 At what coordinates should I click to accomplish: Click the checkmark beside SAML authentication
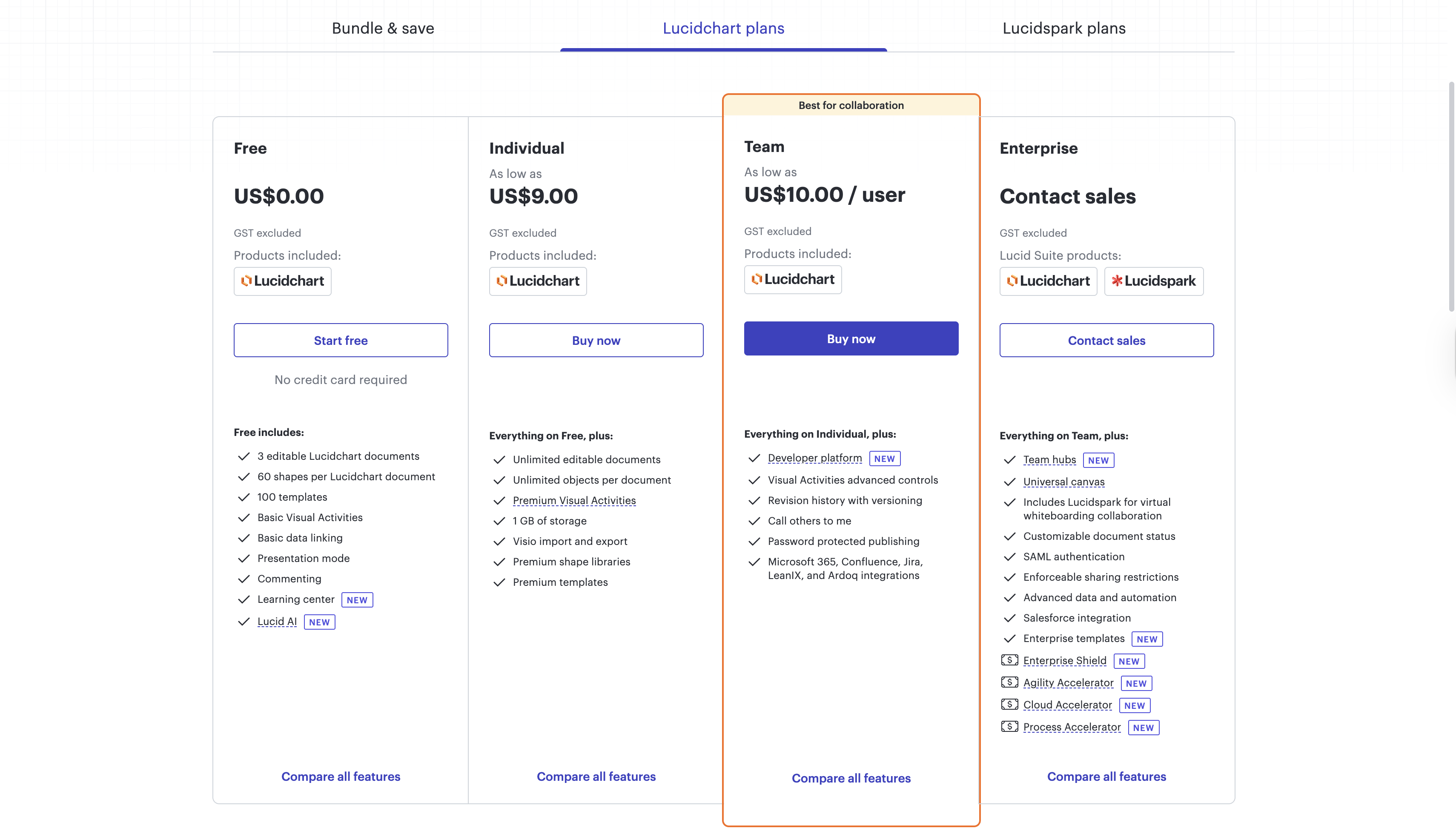(1009, 557)
